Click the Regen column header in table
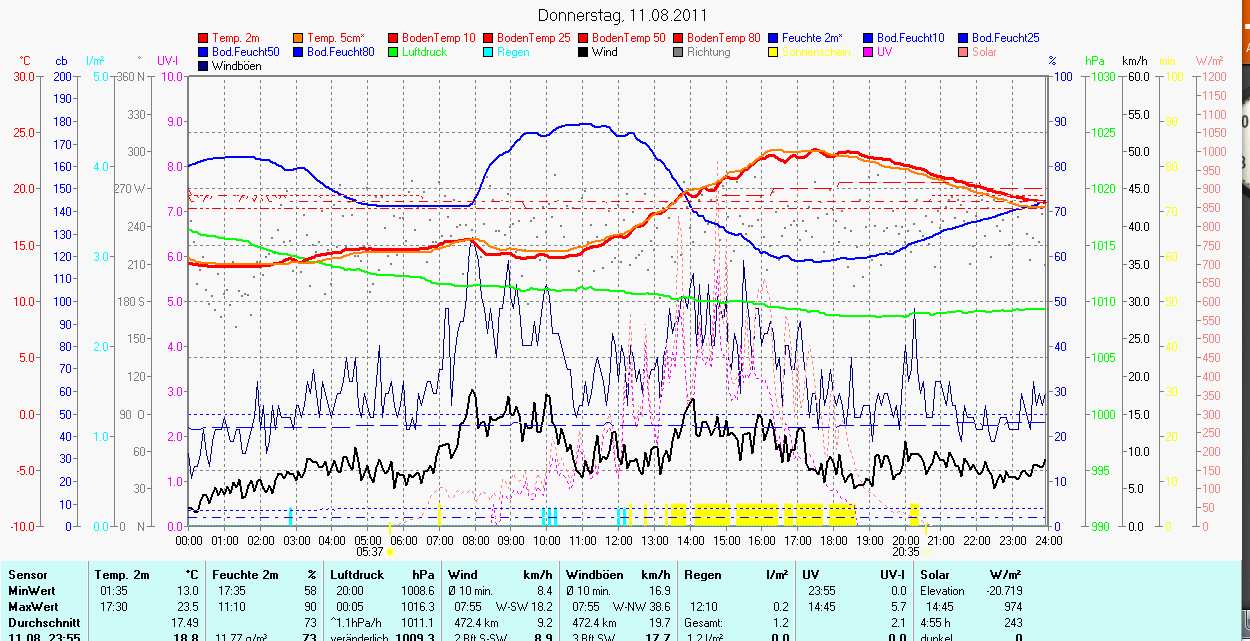 [x=702, y=575]
